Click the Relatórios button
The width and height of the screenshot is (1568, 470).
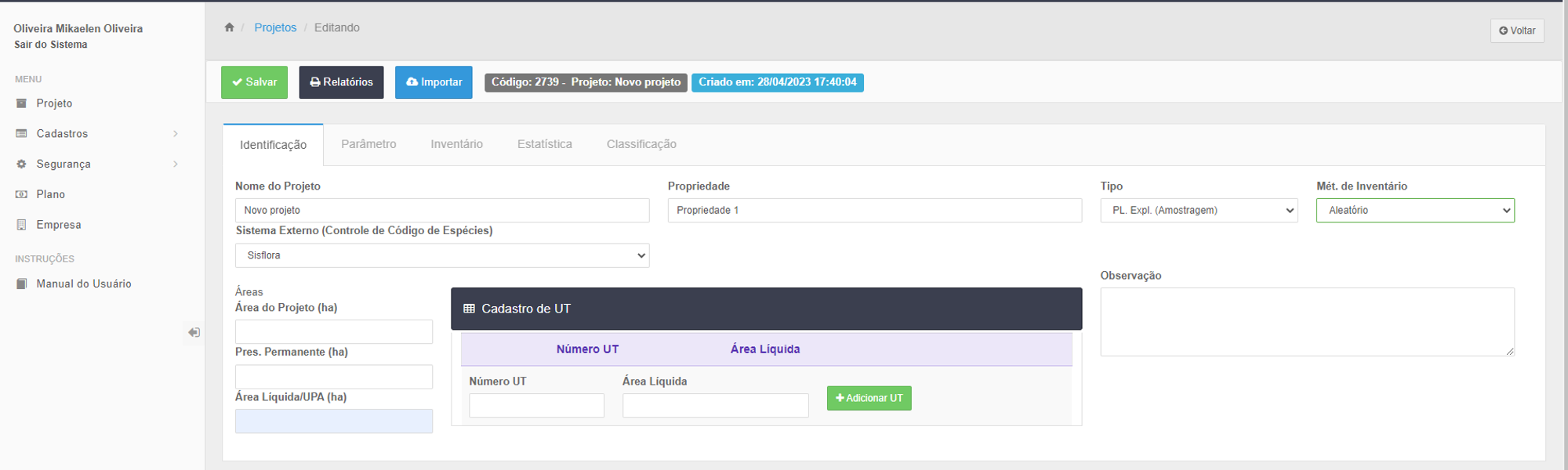pos(341,82)
